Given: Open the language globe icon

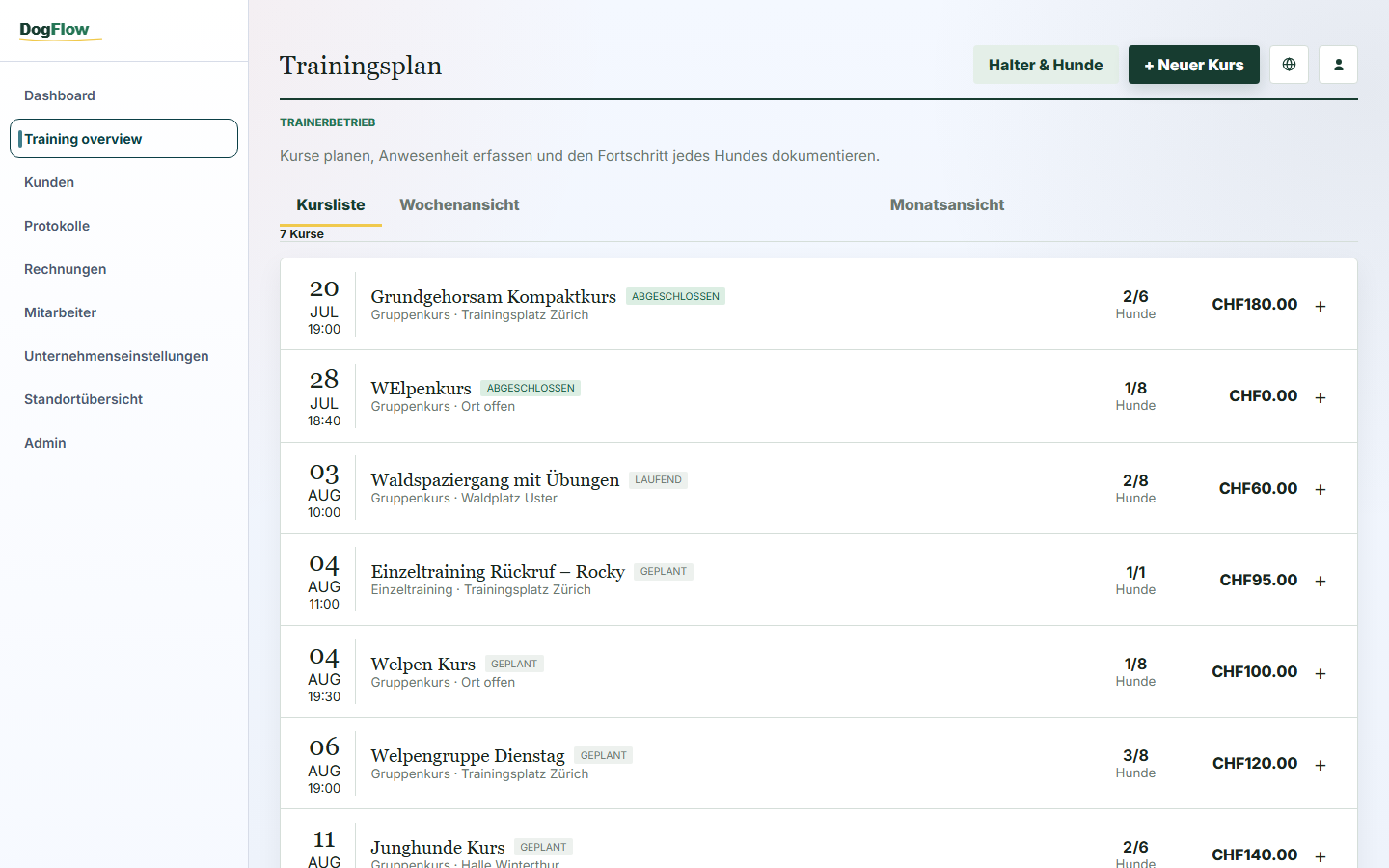Looking at the screenshot, I should 1289,65.
